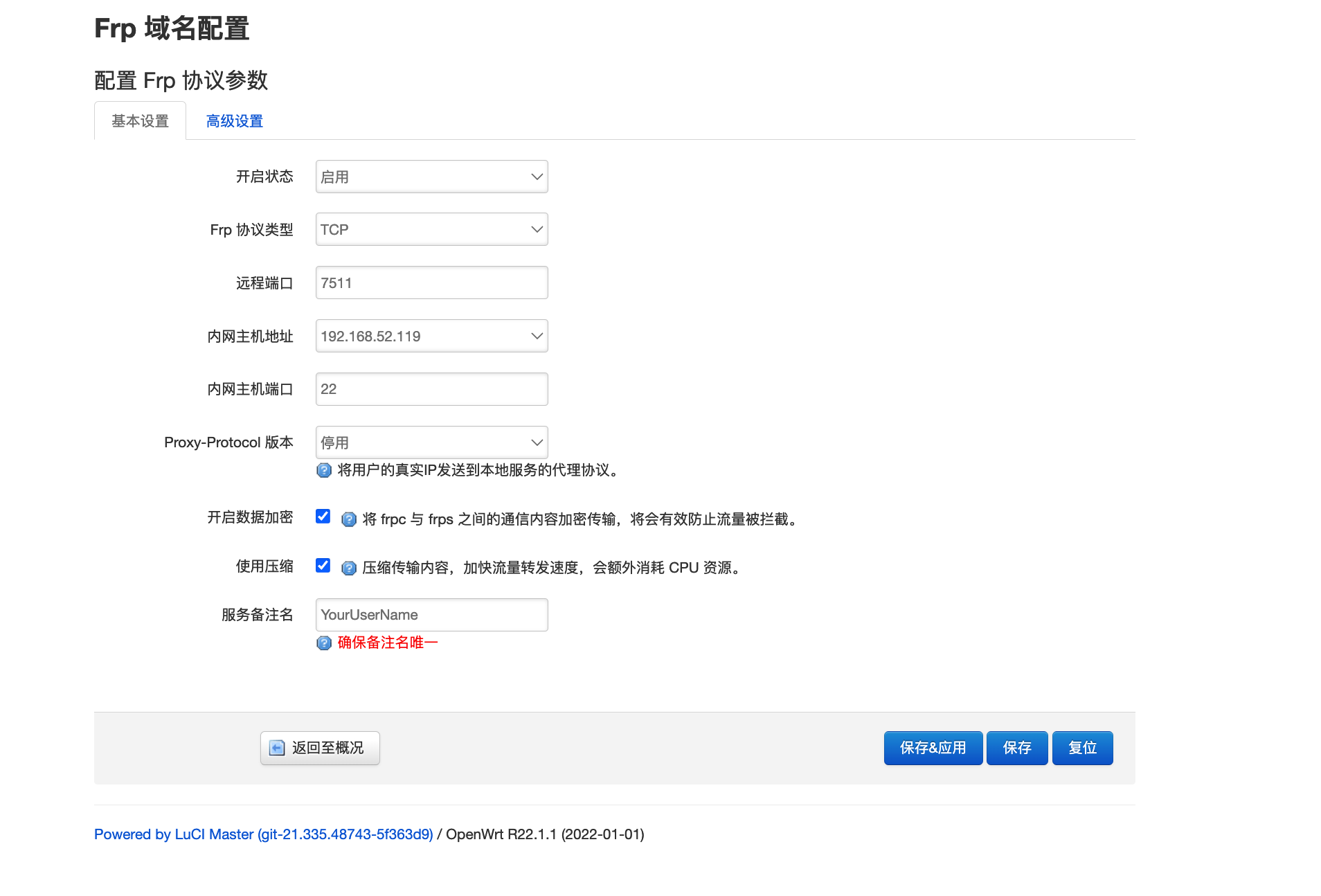
Task: Click the 服务备注名 input field
Action: click(431, 615)
